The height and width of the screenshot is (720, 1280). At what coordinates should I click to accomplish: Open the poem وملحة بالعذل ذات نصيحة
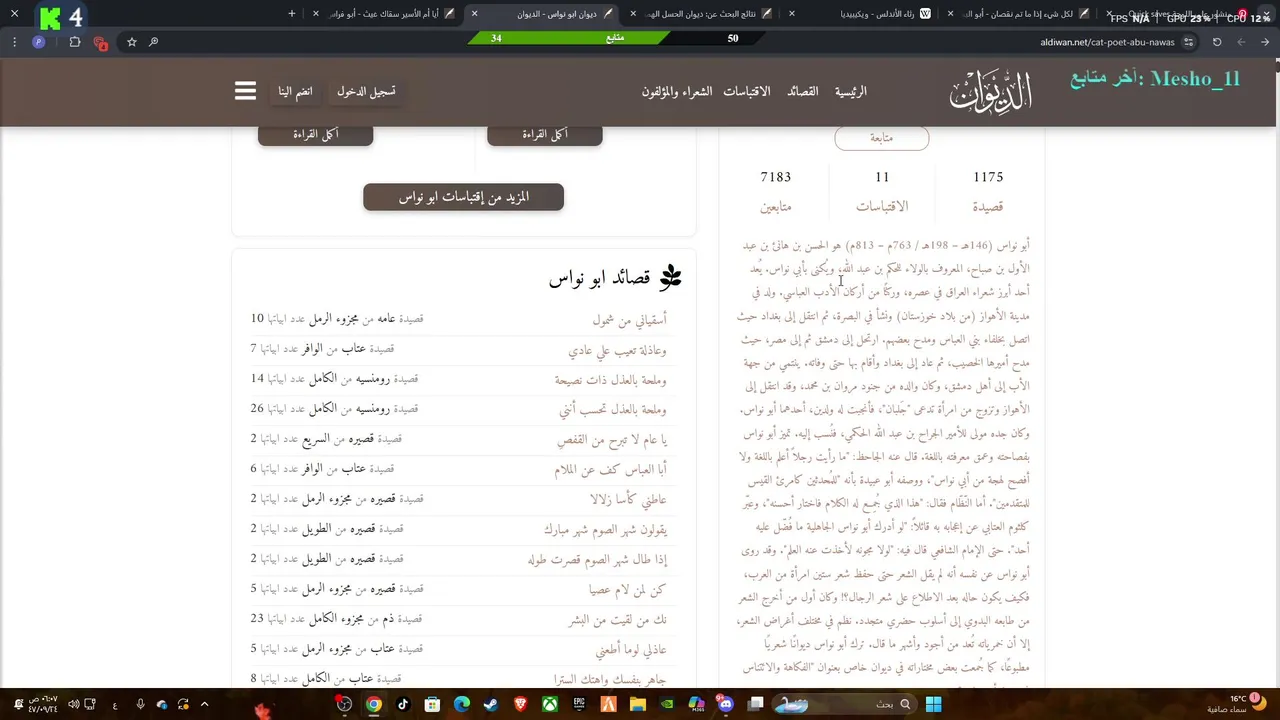tap(611, 380)
